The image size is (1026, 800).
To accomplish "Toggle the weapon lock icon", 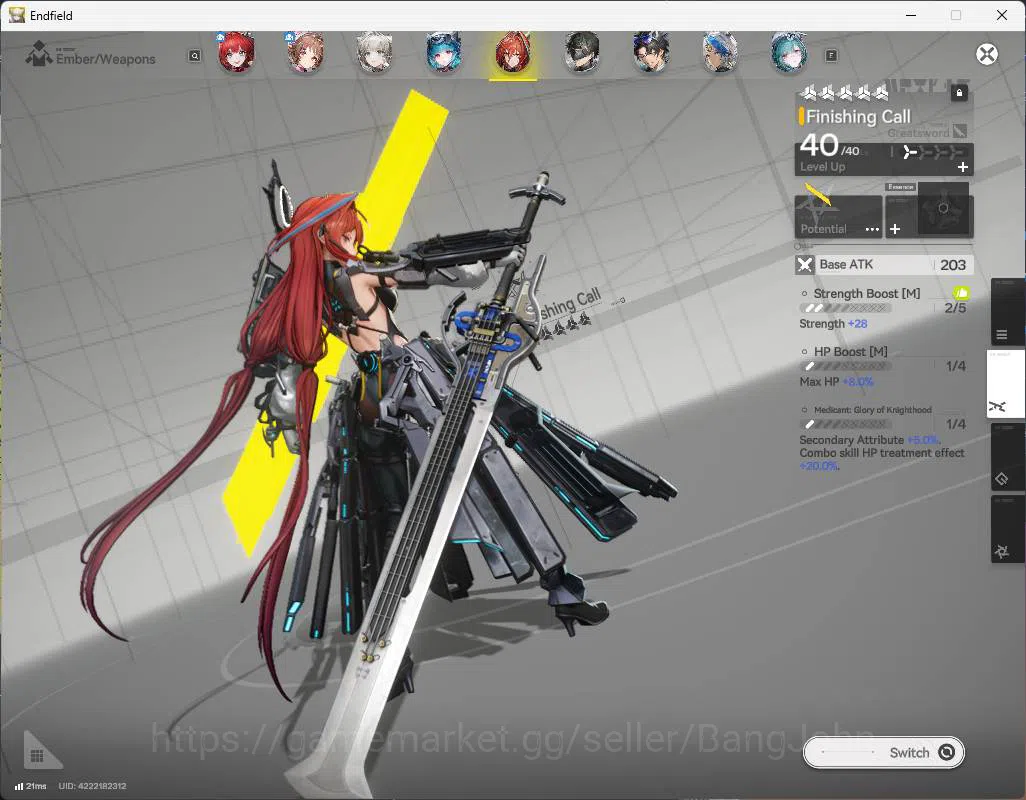I will coord(959,93).
